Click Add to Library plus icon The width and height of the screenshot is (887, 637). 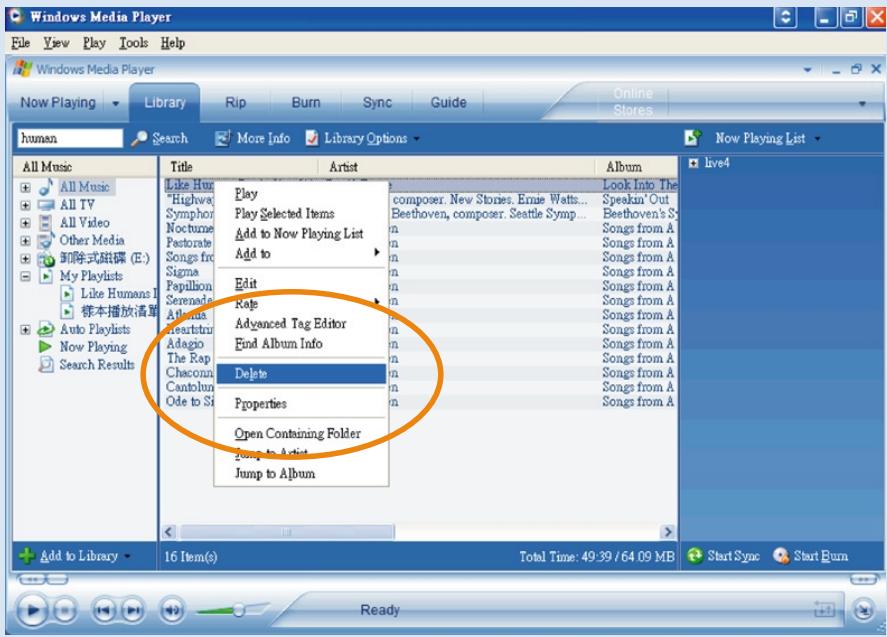pyautogui.click(x=27, y=556)
